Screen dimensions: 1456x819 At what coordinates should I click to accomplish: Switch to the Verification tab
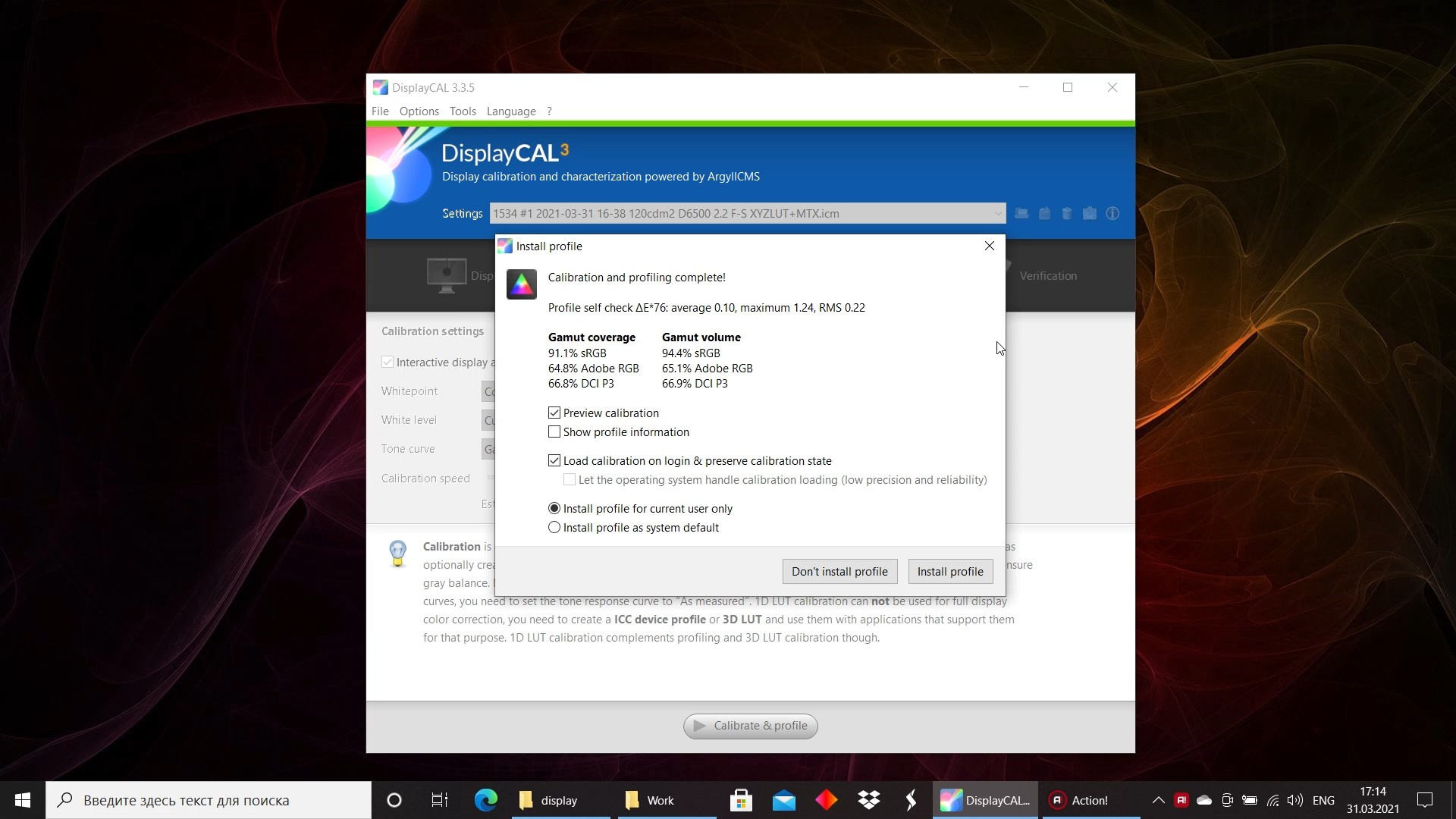tap(1048, 276)
